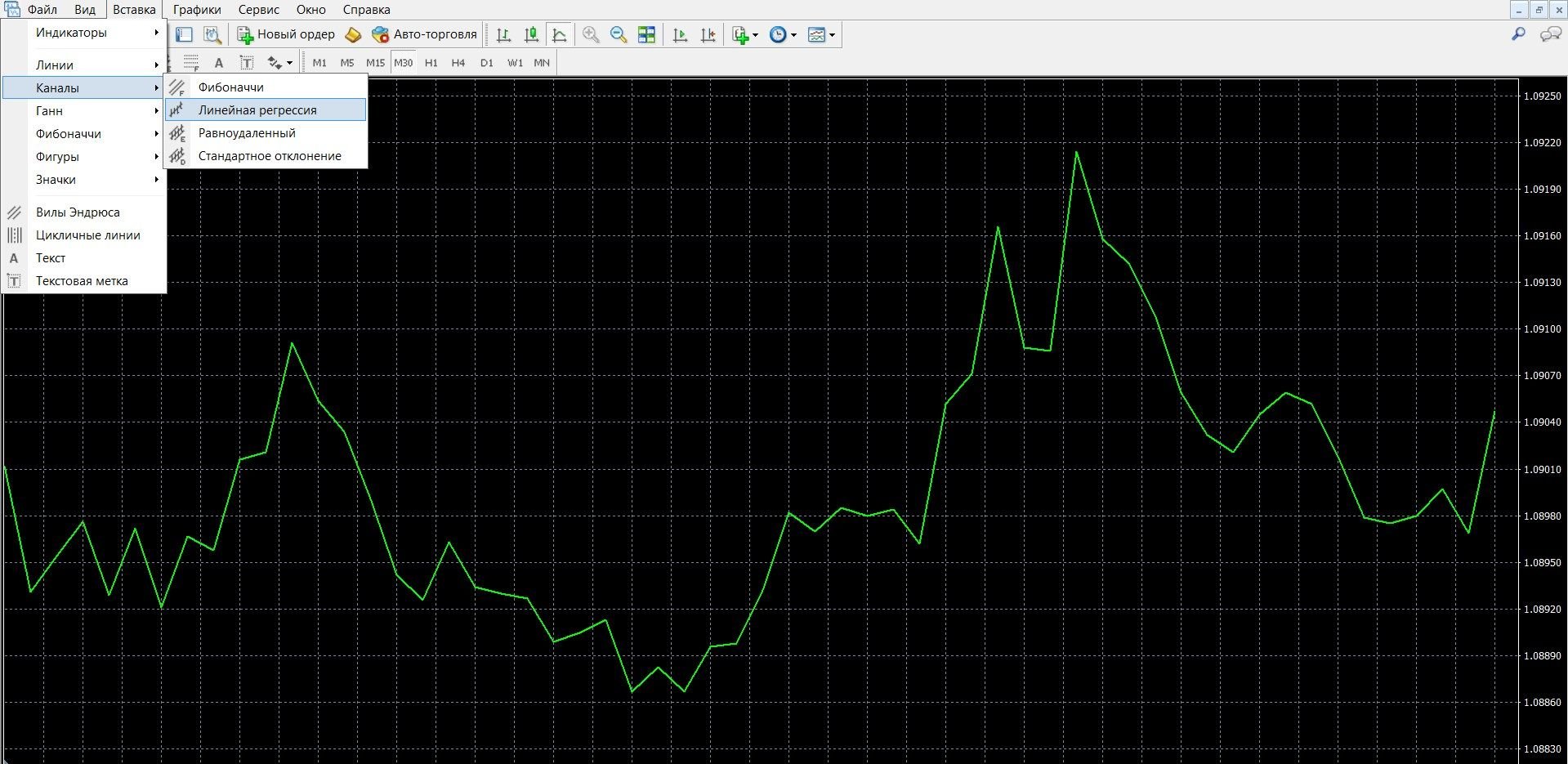Switch chart to bar chart icon
The height and width of the screenshot is (764, 1568).
(504, 34)
